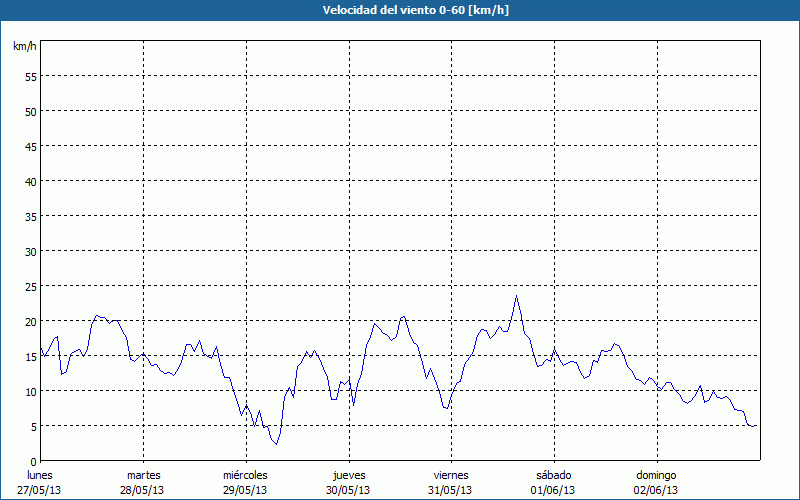Click the lowest wind speed dip on the line
The height and width of the screenshot is (500, 800).
pos(276,444)
